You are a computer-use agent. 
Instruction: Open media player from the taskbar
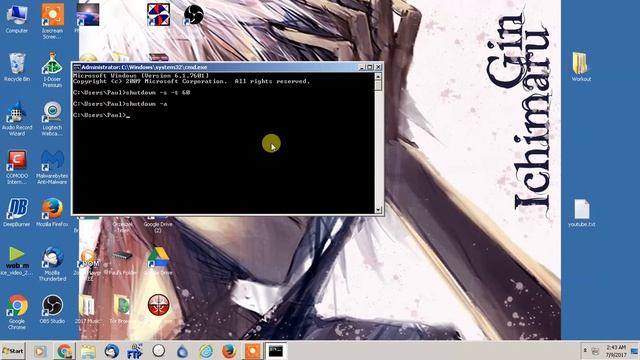click(40, 351)
